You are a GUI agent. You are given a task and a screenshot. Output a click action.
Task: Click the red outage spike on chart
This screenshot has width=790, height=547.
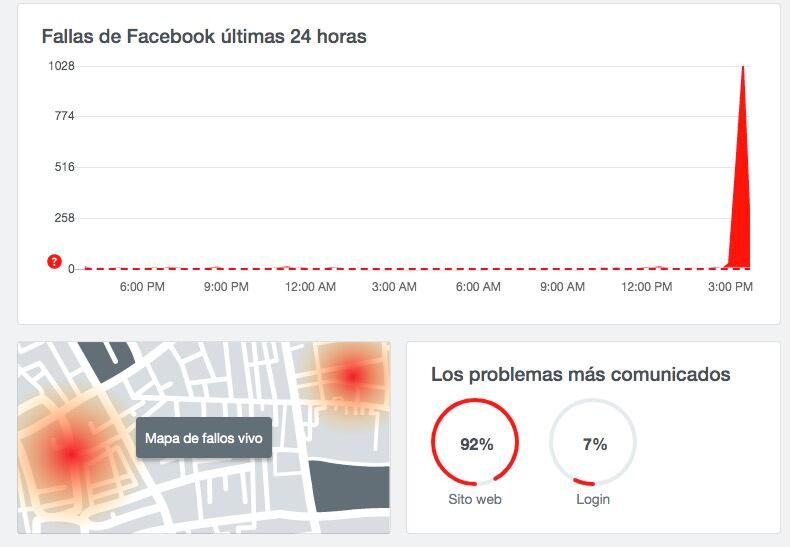pyautogui.click(x=742, y=200)
